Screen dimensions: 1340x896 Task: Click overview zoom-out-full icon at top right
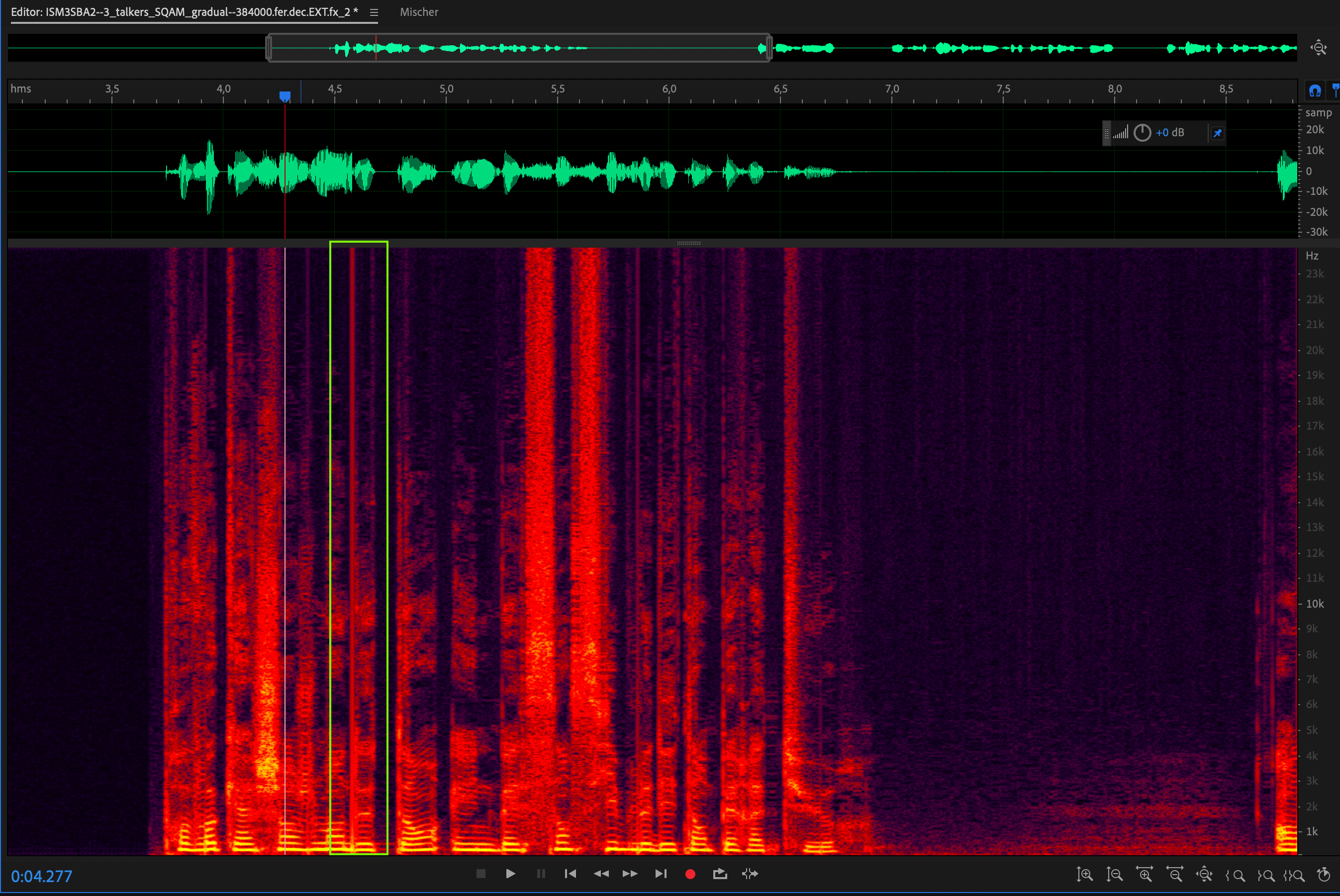1319,48
